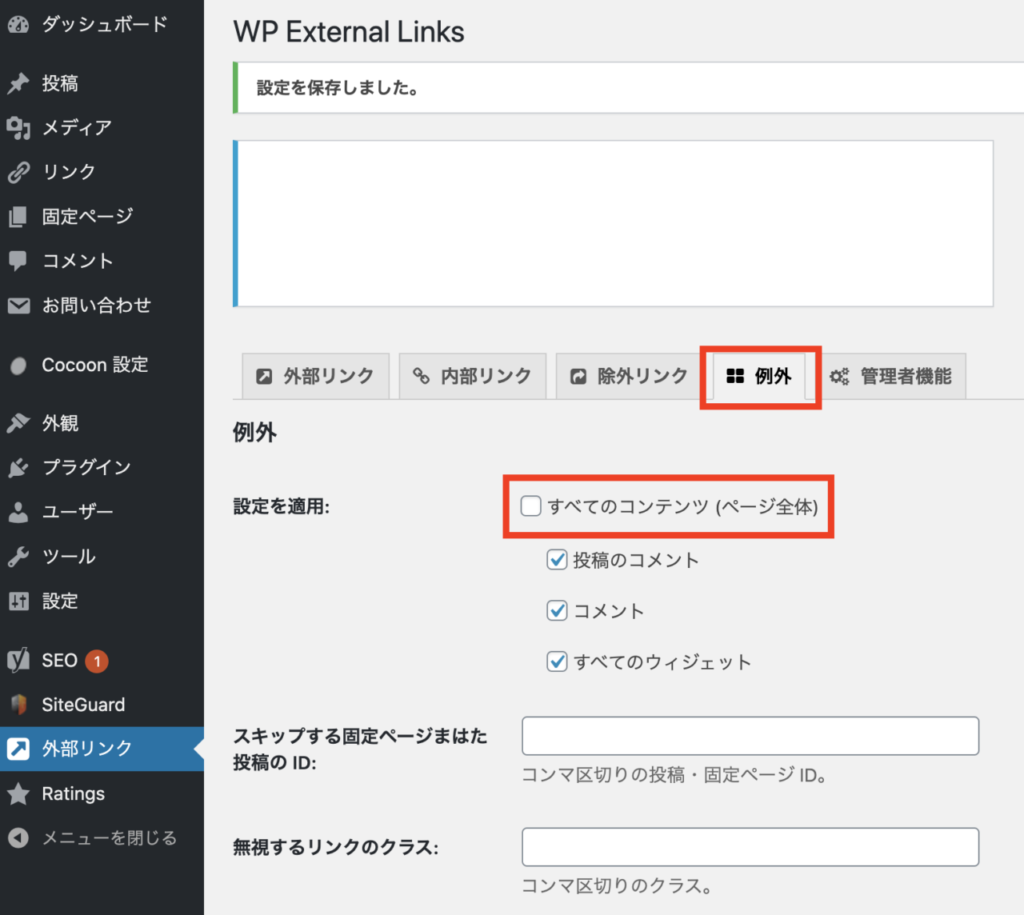Enable すべてのコンテンツ (ページ全体) checkbox
Screen dimensions: 1024x915
tap(530, 506)
